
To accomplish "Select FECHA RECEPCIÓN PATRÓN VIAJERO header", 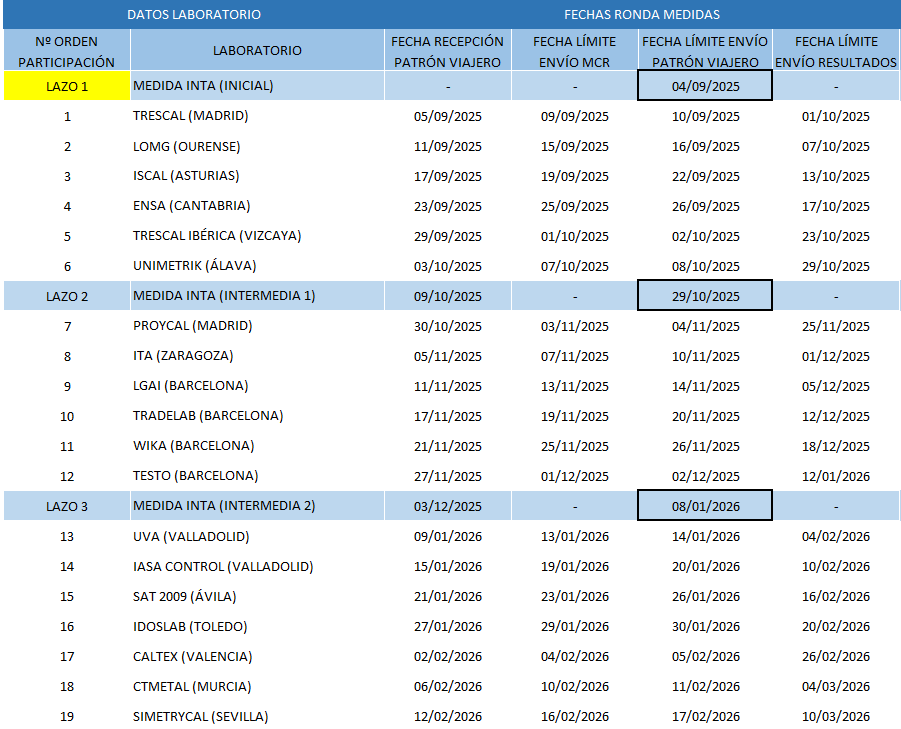I will [448, 51].
